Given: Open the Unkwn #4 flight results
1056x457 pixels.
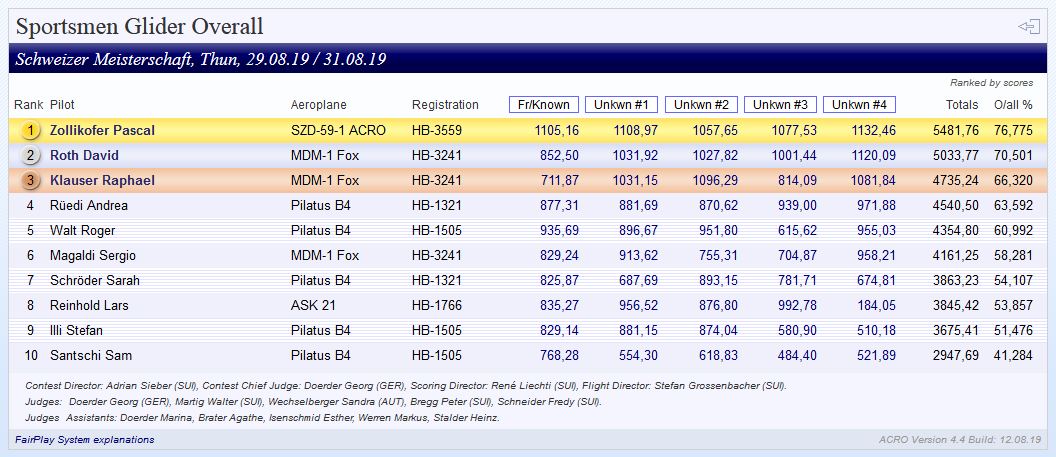Looking at the screenshot, I should (859, 104).
